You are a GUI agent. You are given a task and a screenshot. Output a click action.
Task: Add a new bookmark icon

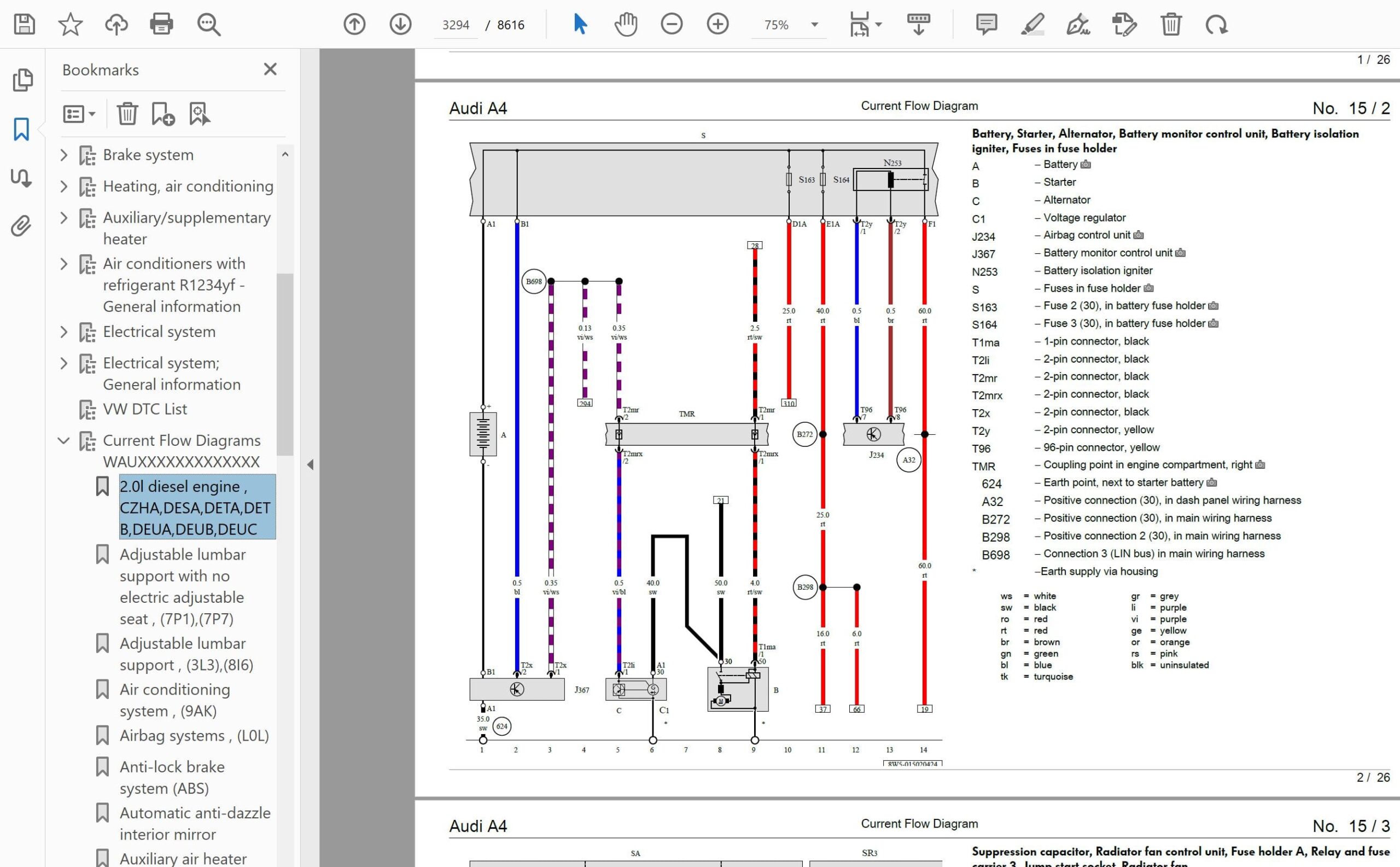click(162, 114)
